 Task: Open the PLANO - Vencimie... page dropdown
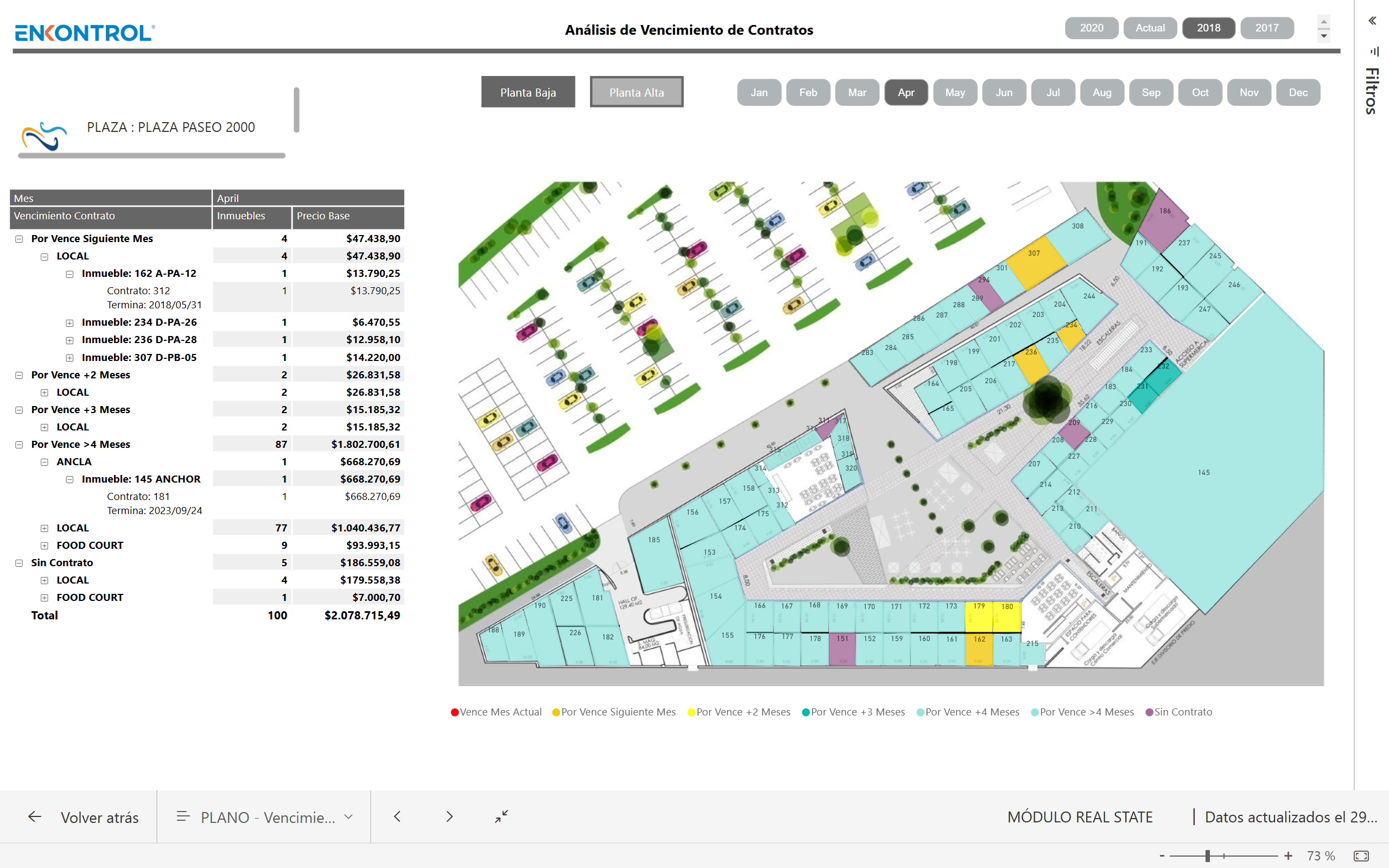pyautogui.click(x=348, y=816)
